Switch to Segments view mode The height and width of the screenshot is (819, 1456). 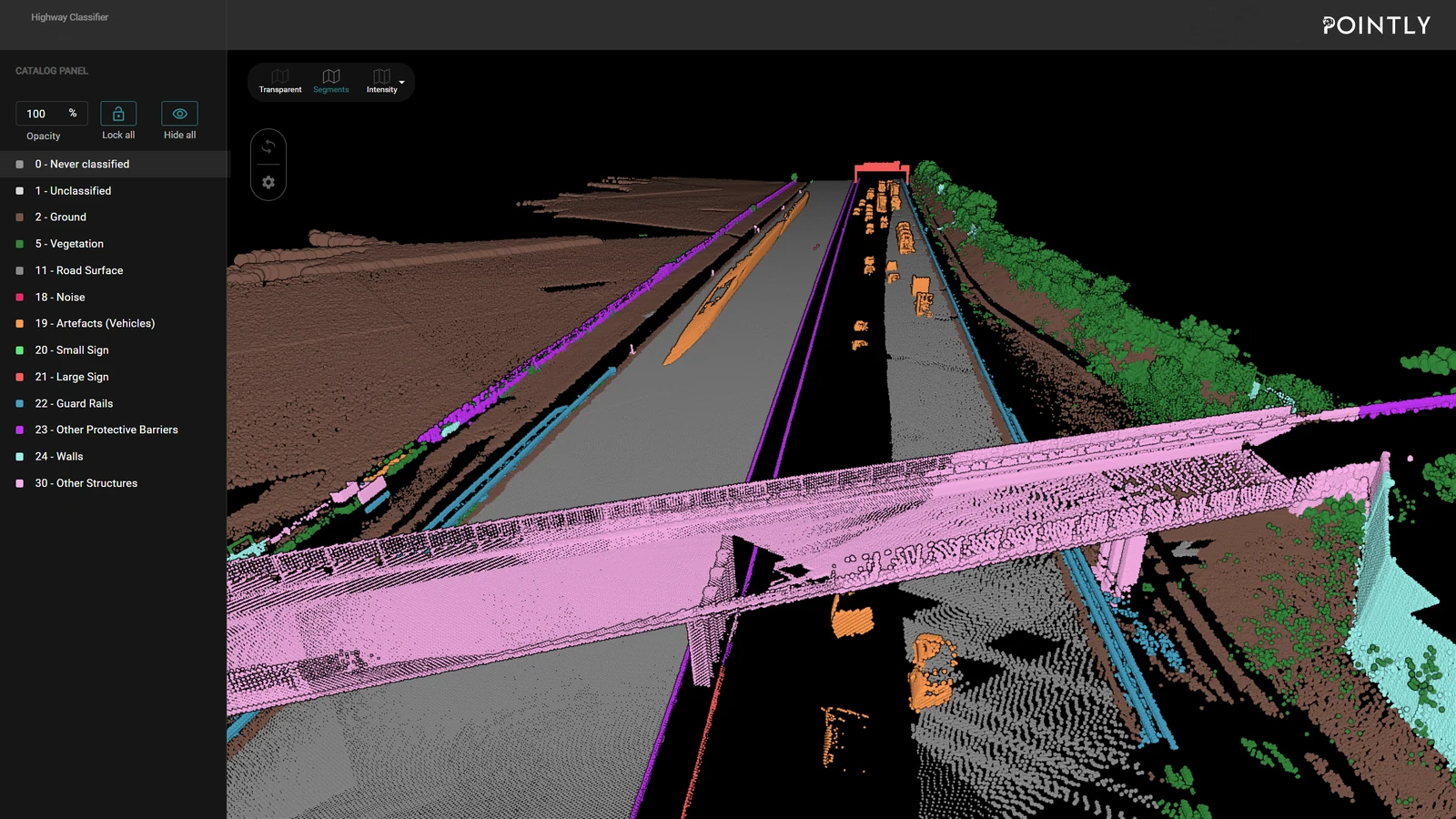click(331, 81)
